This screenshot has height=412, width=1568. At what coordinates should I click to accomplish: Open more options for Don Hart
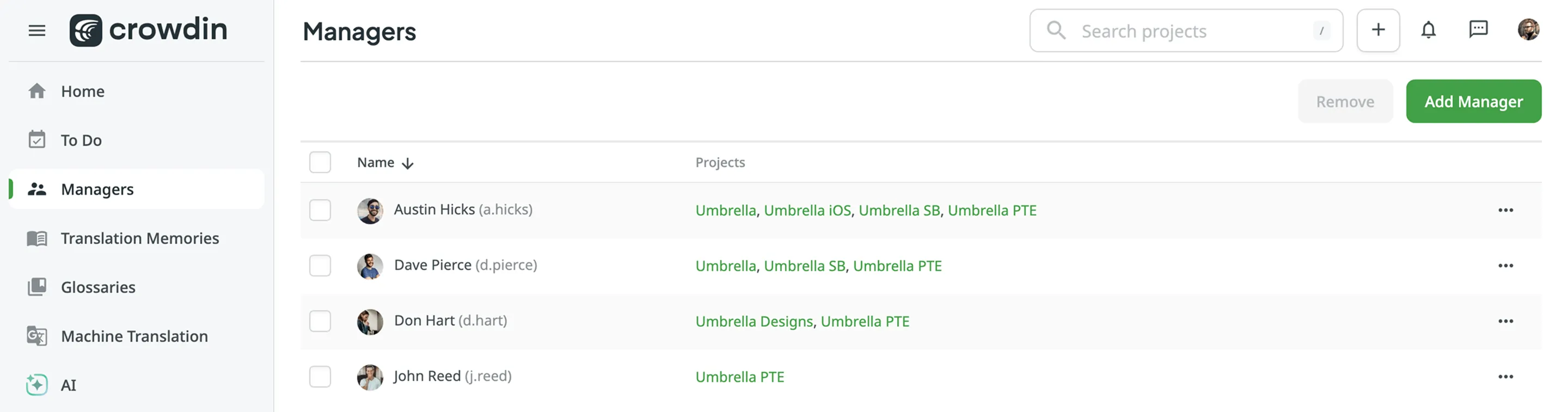pos(1505,321)
